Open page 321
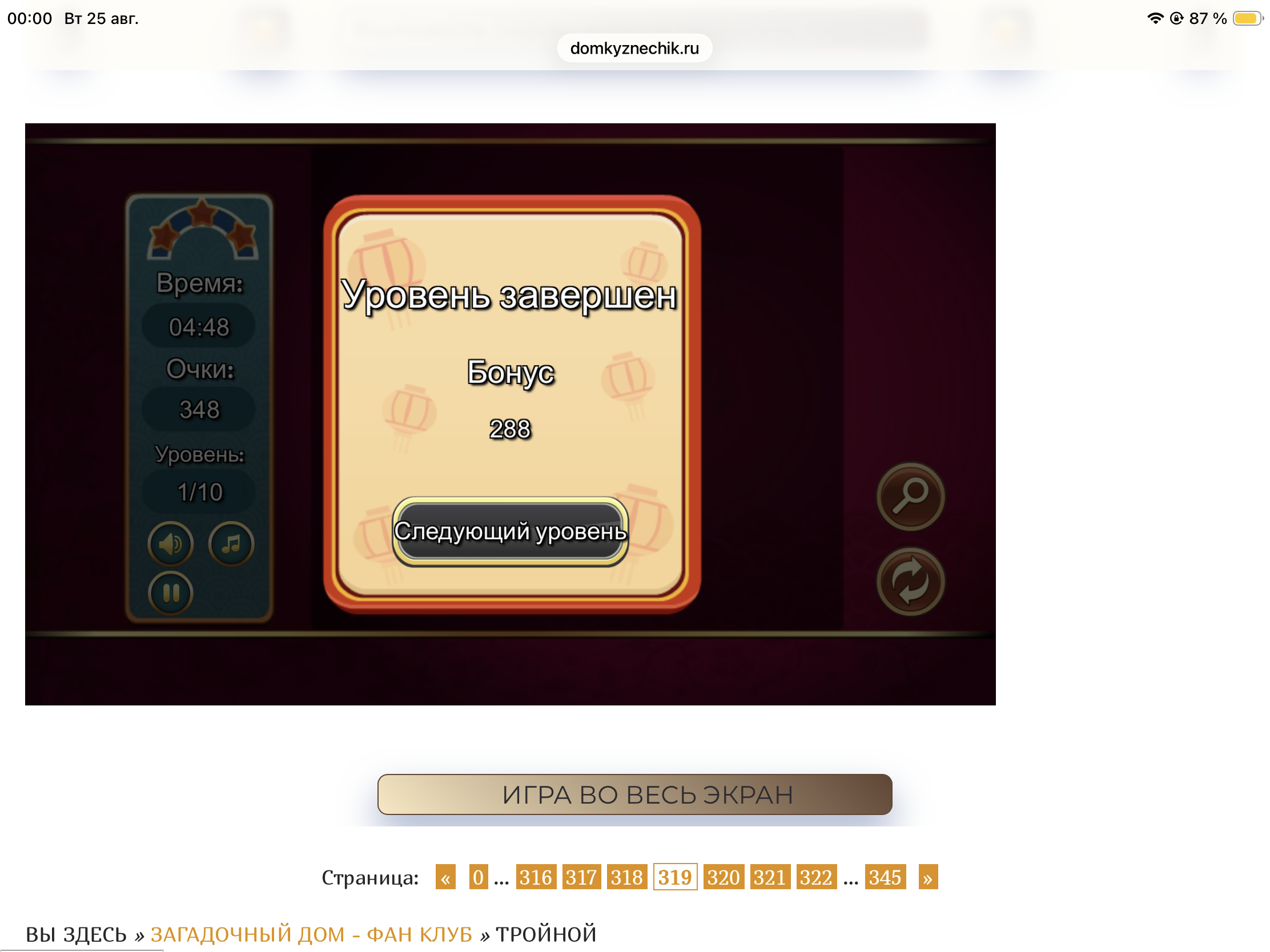Screen dimensions: 1270x952 coord(770,877)
